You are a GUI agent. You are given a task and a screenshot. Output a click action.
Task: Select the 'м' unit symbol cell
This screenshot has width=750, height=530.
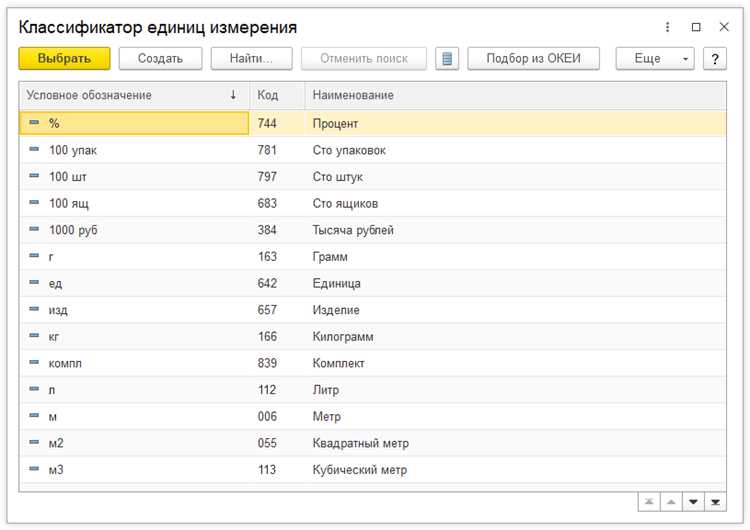(134, 416)
